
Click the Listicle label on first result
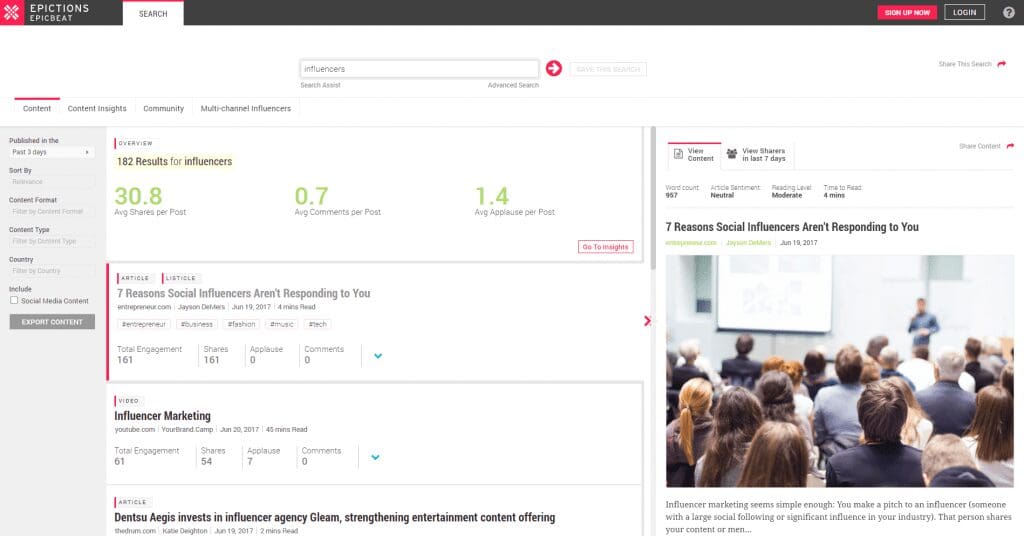180,278
